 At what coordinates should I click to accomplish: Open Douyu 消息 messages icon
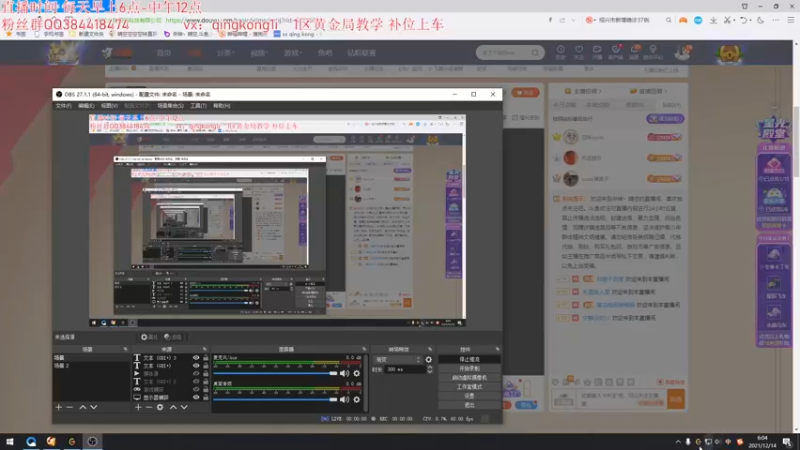[x=634, y=52]
